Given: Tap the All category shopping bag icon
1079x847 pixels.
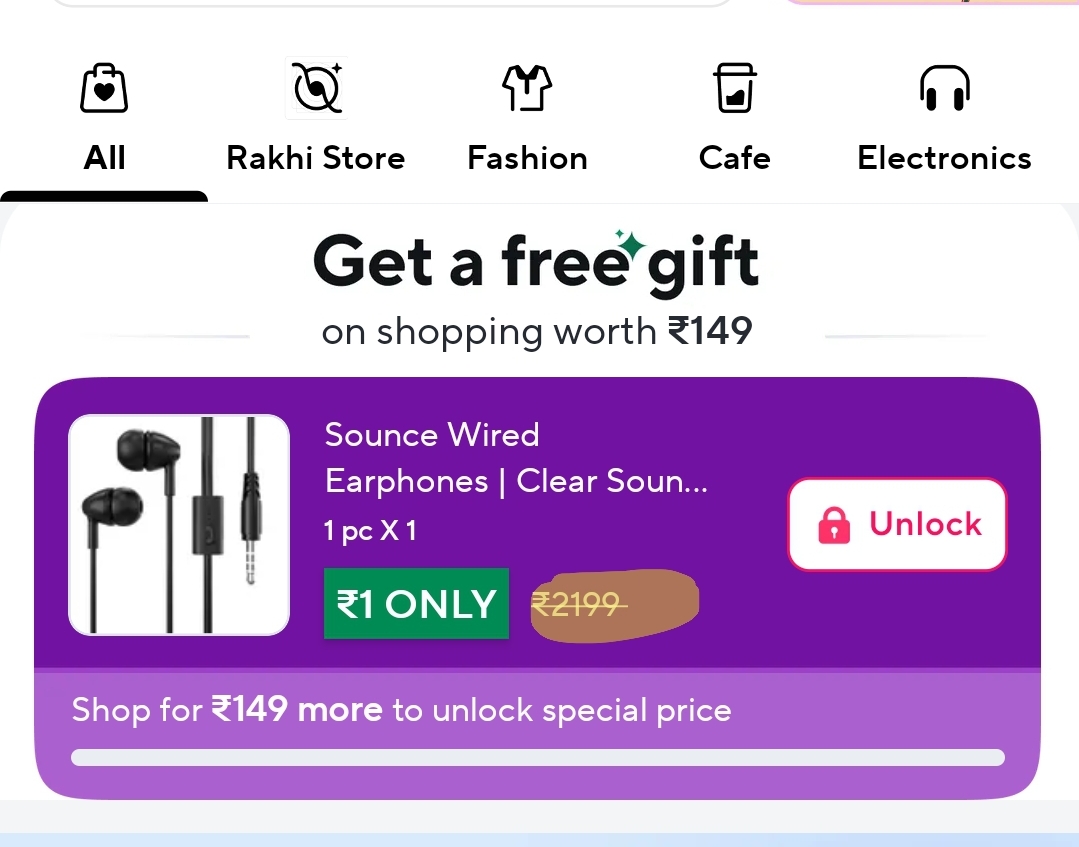Looking at the screenshot, I should [104, 88].
